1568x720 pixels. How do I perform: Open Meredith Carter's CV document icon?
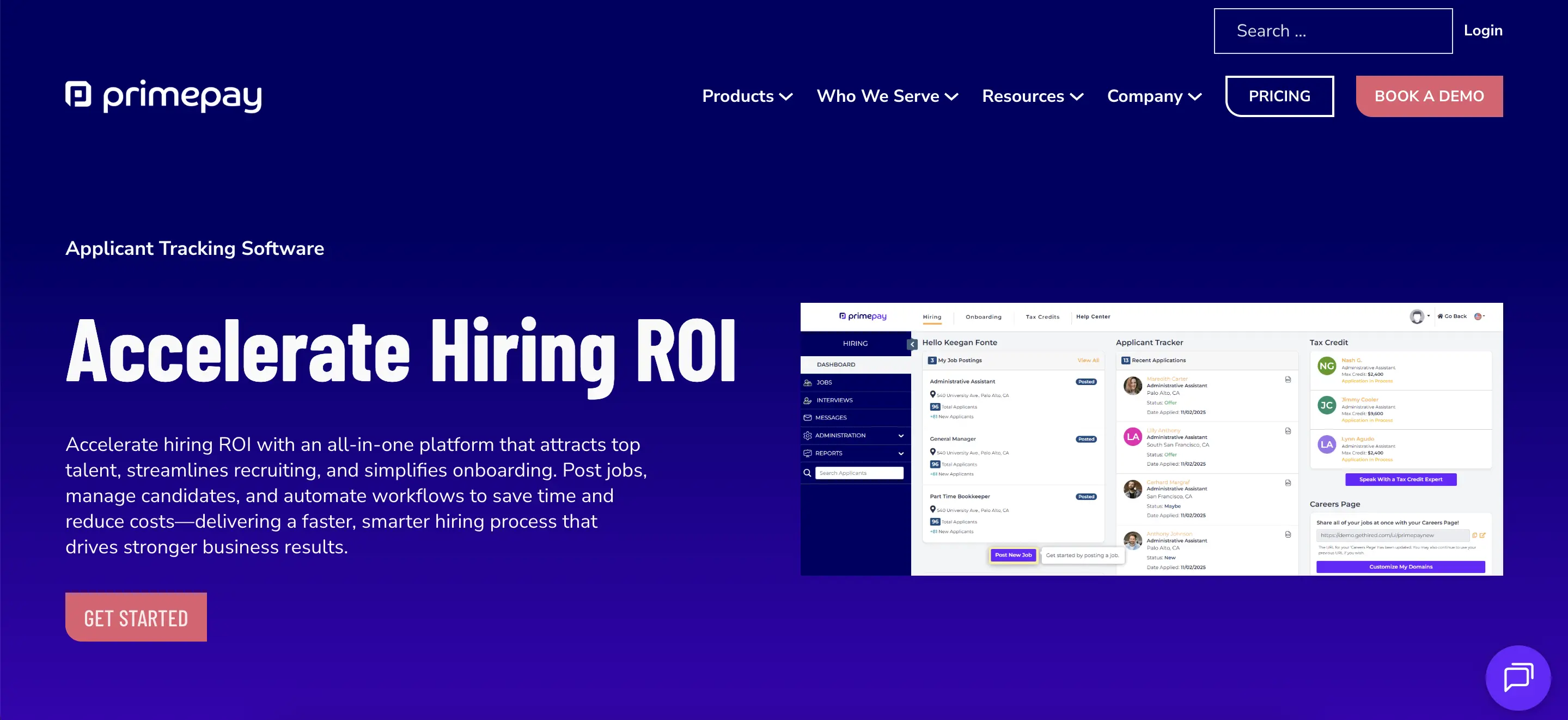pyautogui.click(x=1288, y=380)
